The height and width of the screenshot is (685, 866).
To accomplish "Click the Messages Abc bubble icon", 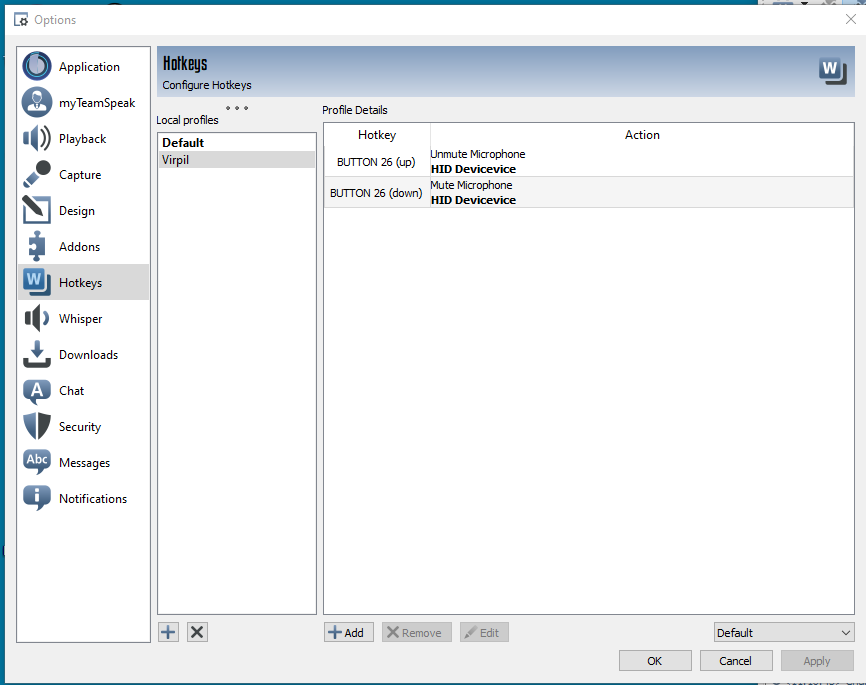I will pyautogui.click(x=37, y=462).
